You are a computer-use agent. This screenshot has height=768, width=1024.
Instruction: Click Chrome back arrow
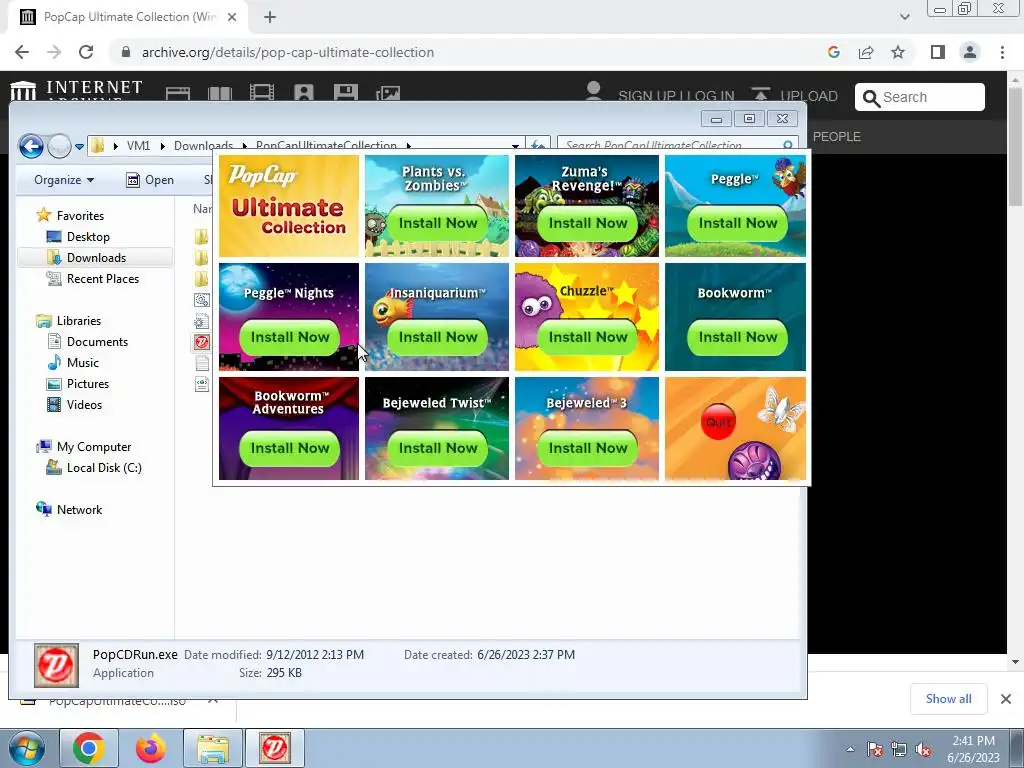22,52
